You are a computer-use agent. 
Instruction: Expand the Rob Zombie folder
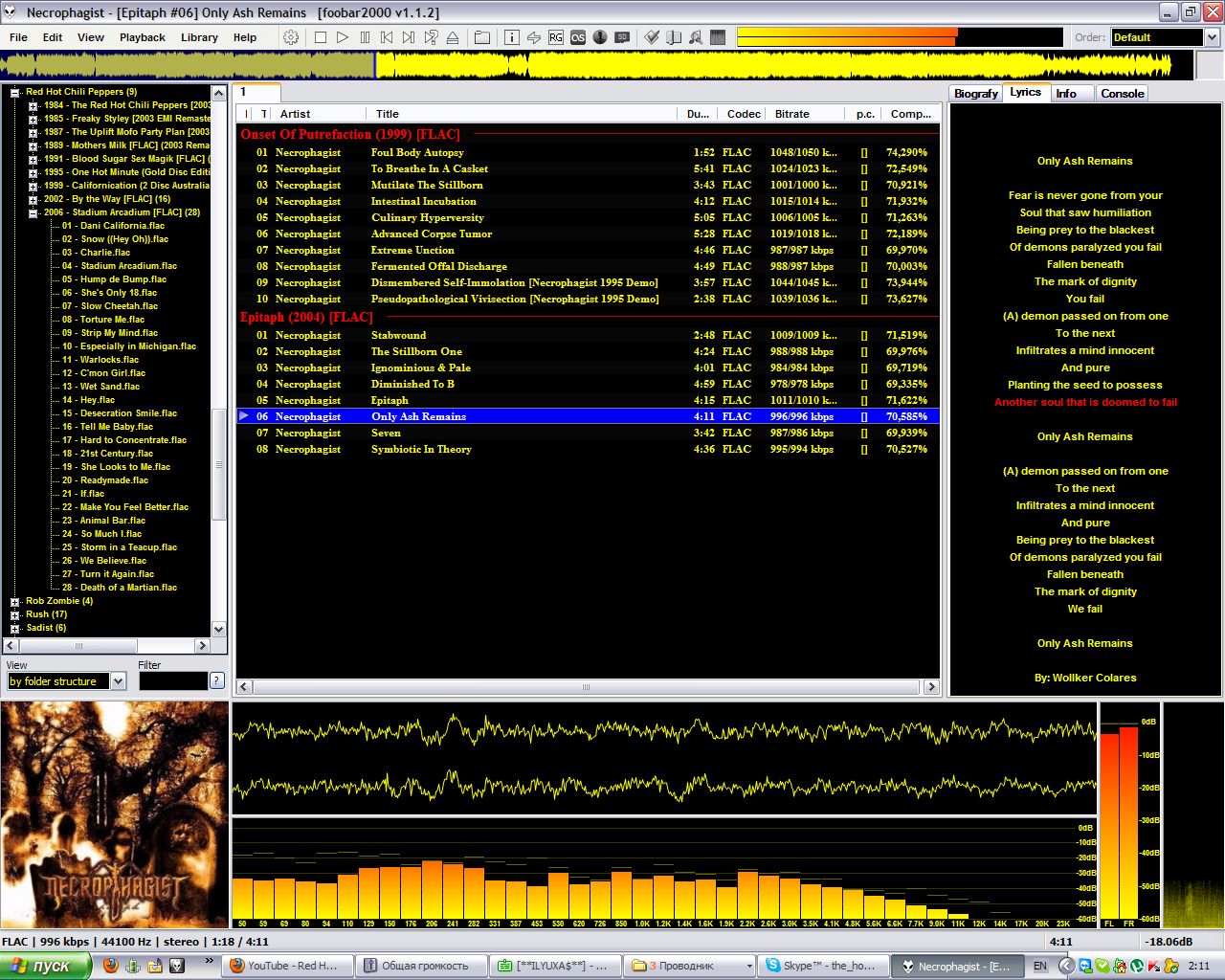pyautogui.click(x=15, y=602)
